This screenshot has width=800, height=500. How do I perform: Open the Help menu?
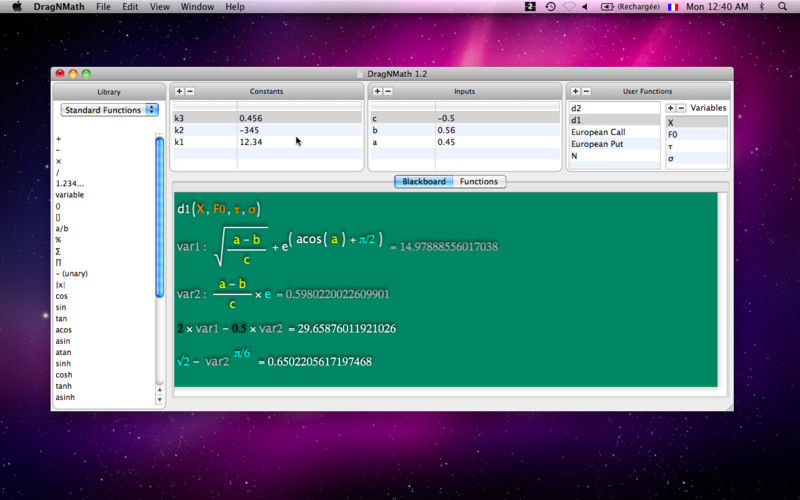click(235, 7)
